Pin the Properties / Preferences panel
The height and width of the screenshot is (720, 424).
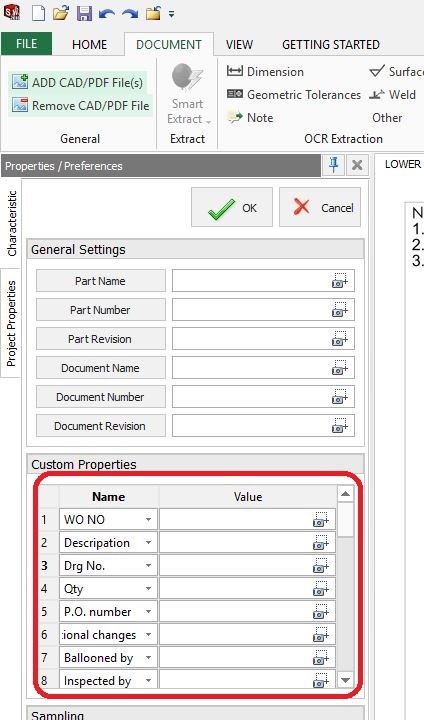click(334, 165)
